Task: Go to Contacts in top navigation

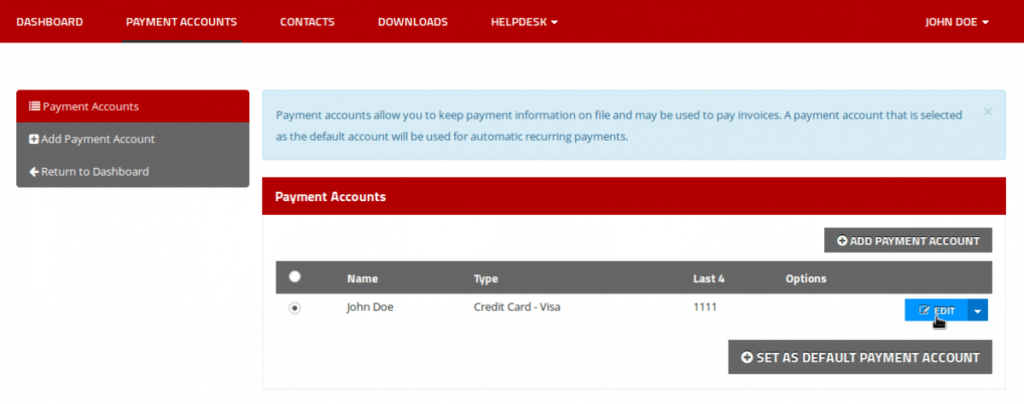Action: coord(307,22)
